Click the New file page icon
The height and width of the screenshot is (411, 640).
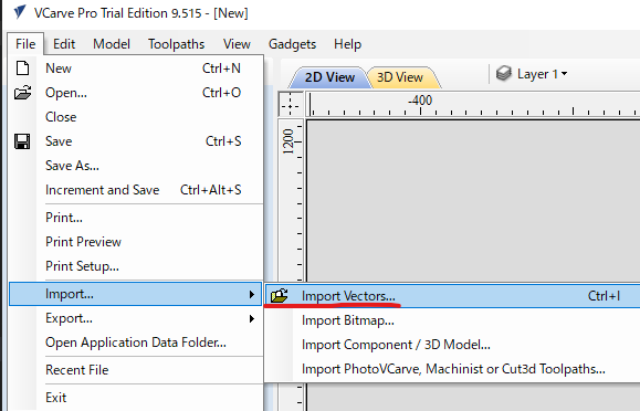[x=22, y=69]
